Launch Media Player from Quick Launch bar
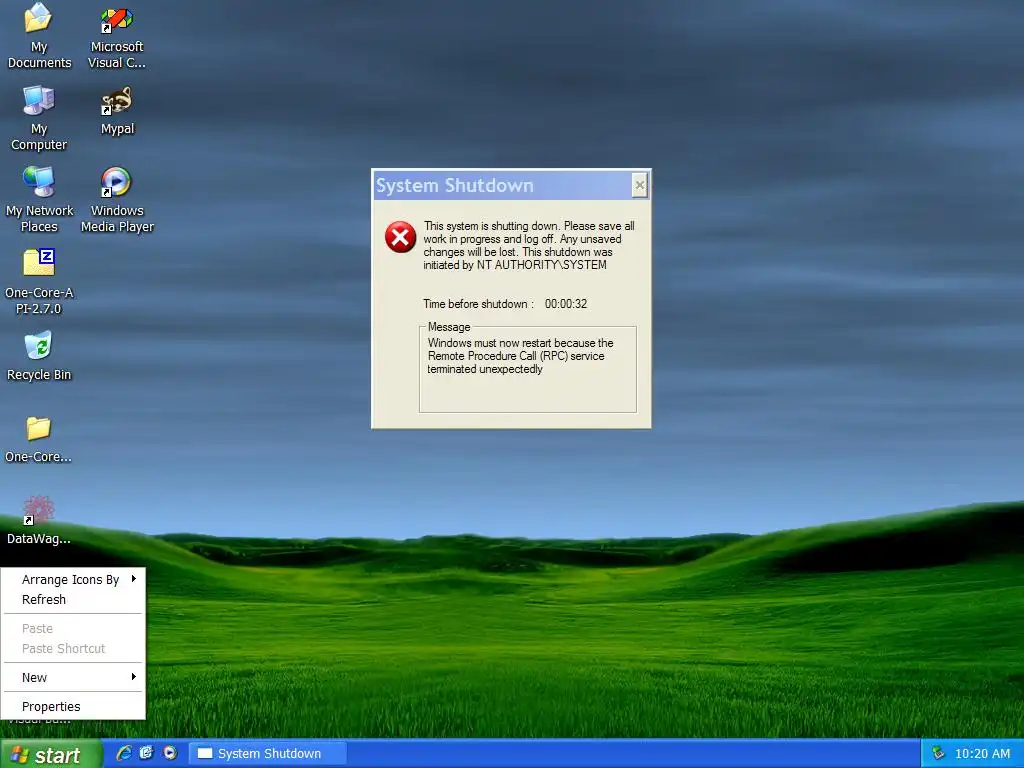 tap(170, 753)
